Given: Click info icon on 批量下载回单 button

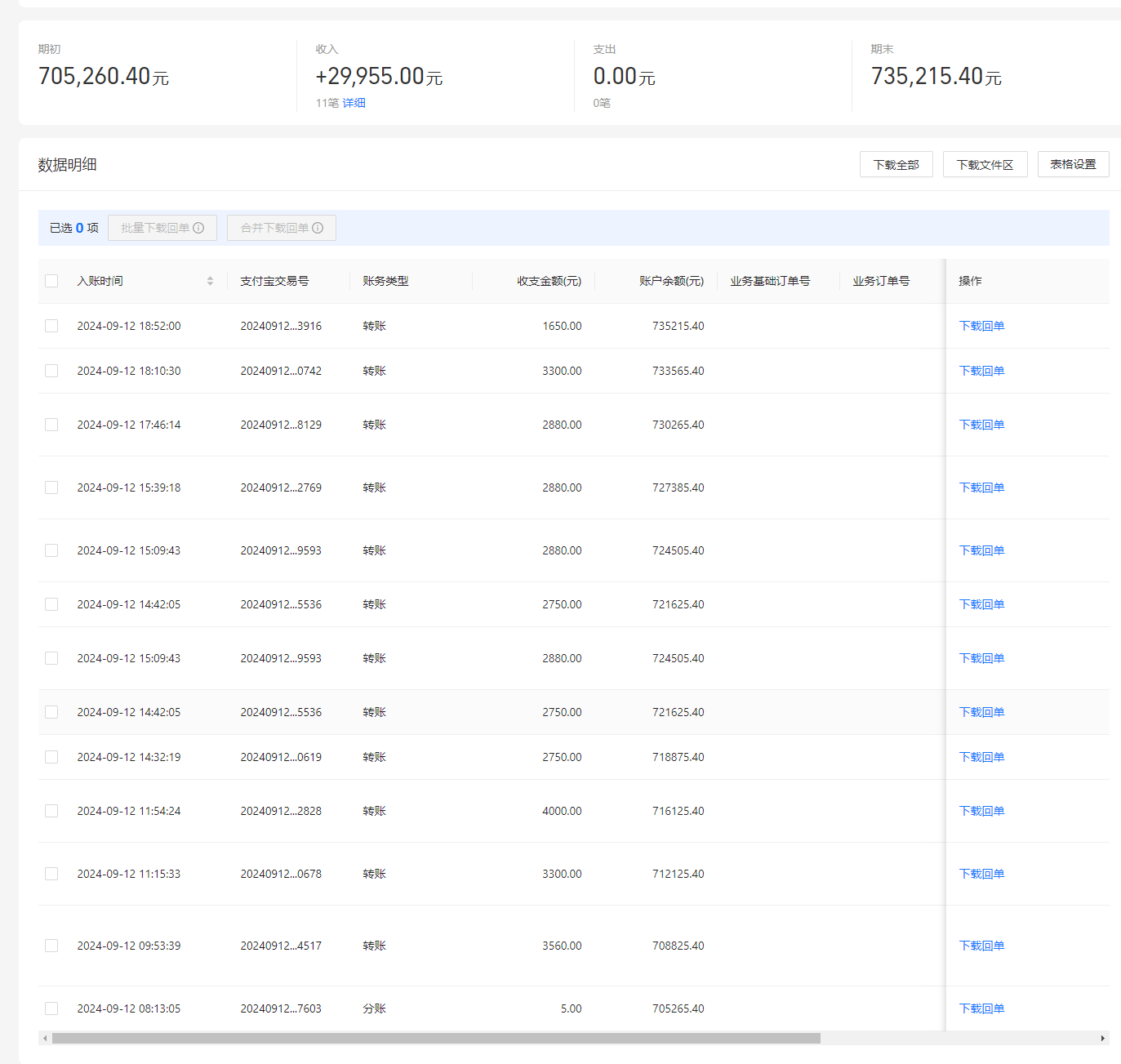Looking at the screenshot, I should (x=198, y=228).
